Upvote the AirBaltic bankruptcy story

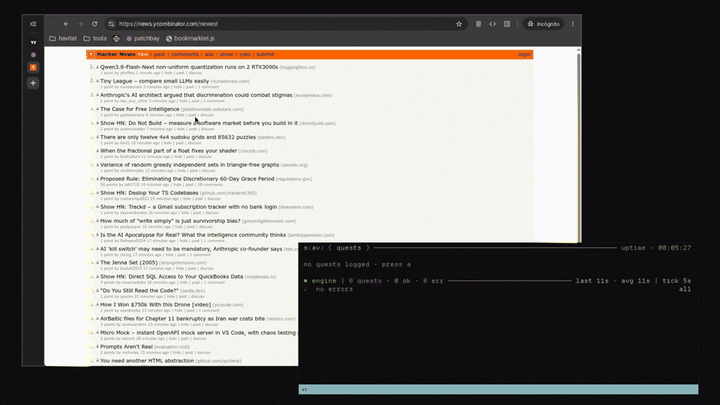97,319
